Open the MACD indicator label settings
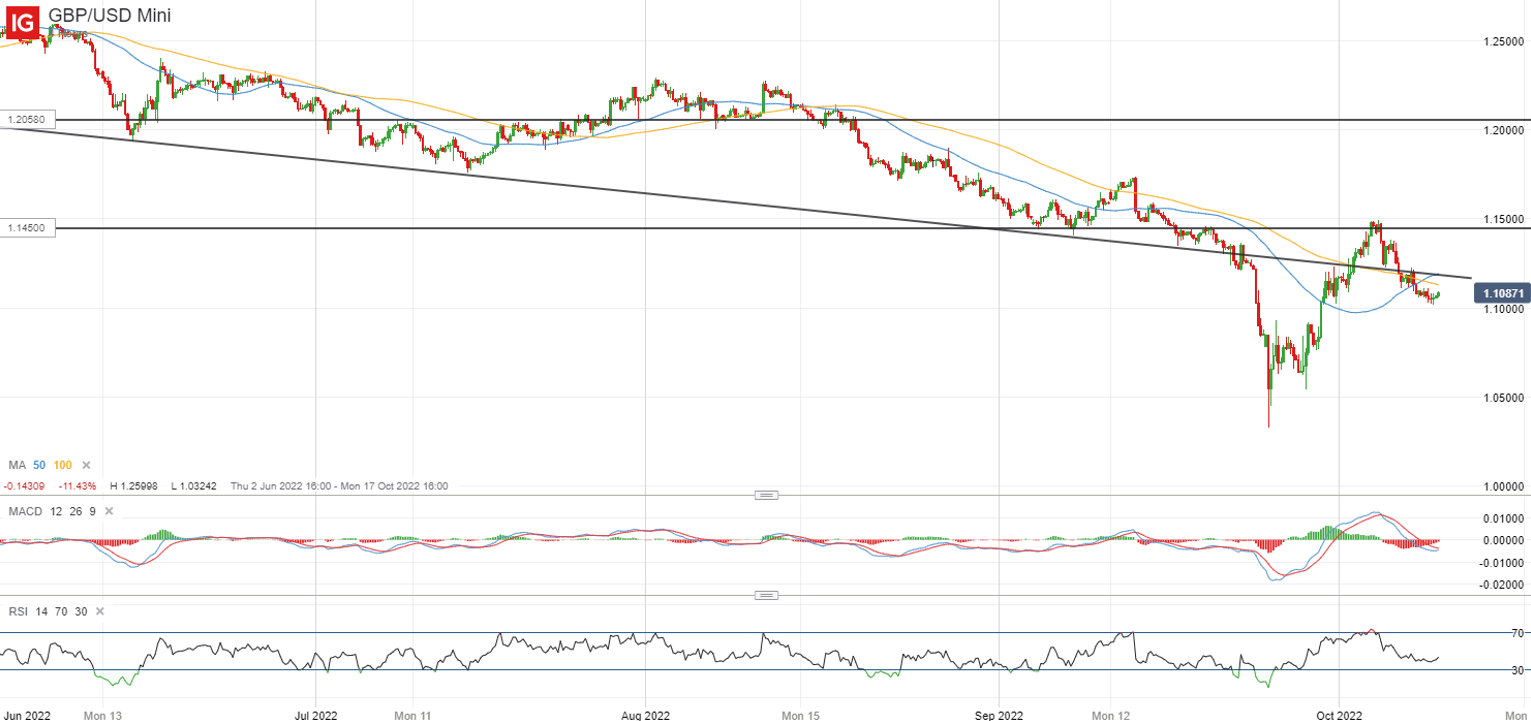The width and height of the screenshot is (1531, 721). click(24, 512)
